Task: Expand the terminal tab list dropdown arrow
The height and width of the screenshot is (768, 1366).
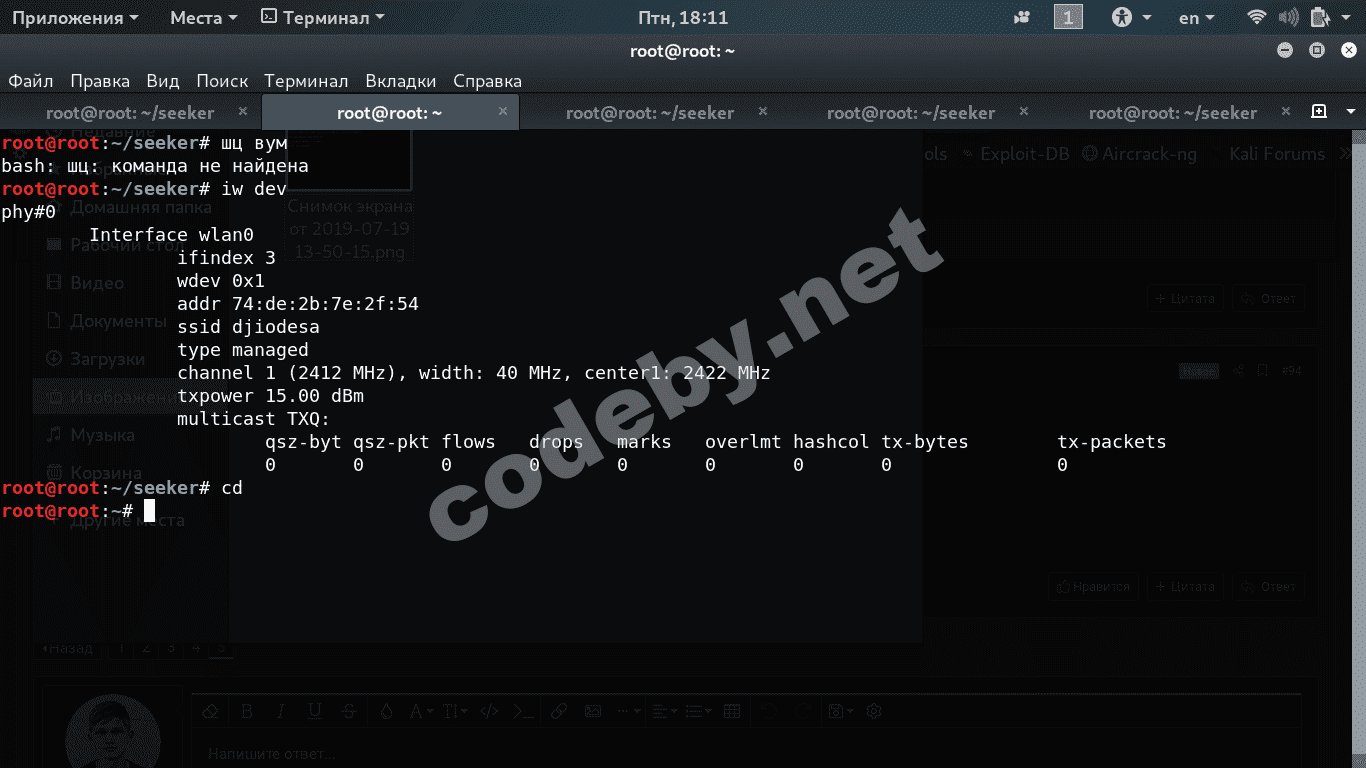Action: (1349, 111)
